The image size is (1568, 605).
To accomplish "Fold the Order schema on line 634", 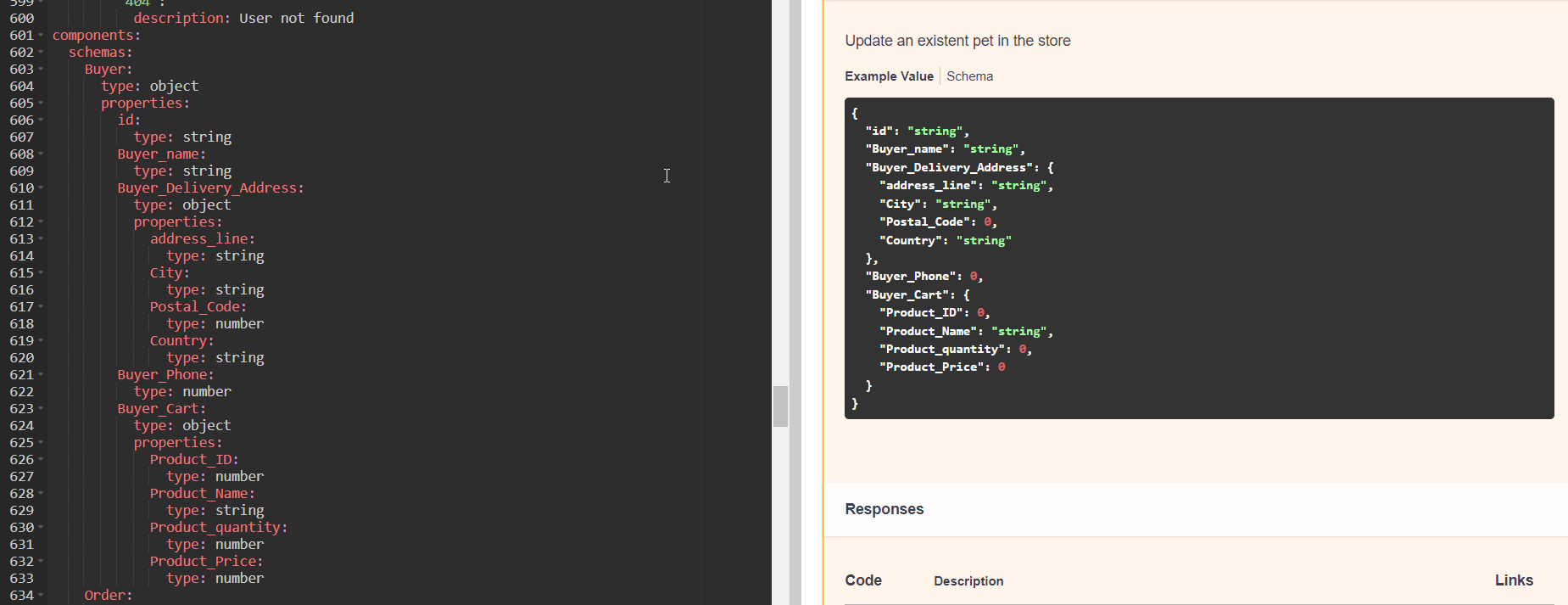I will tap(41, 596).
